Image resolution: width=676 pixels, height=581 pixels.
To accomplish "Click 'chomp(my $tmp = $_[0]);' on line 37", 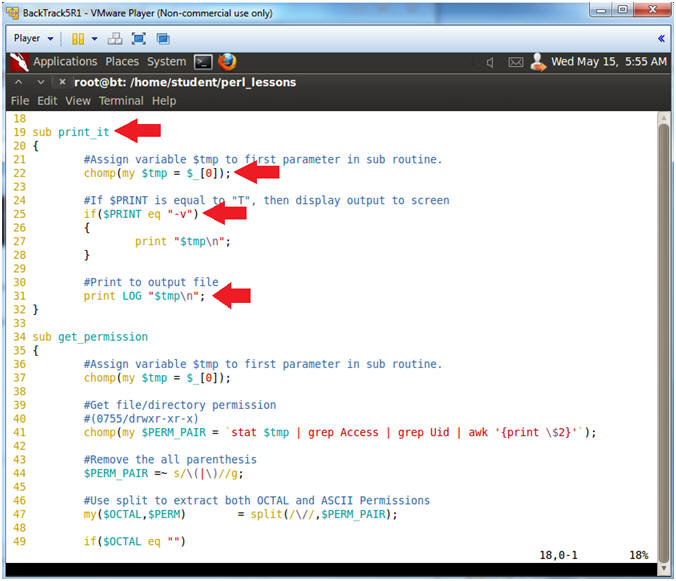I will [157, 378].
